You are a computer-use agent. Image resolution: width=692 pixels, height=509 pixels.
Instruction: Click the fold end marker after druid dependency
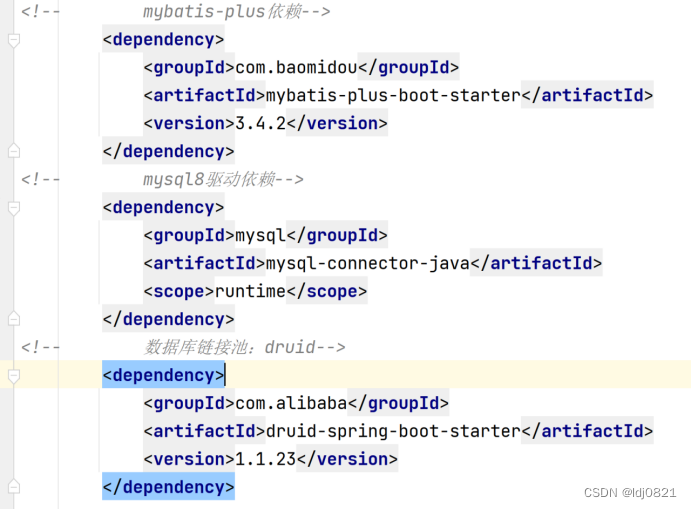[14, 486]
